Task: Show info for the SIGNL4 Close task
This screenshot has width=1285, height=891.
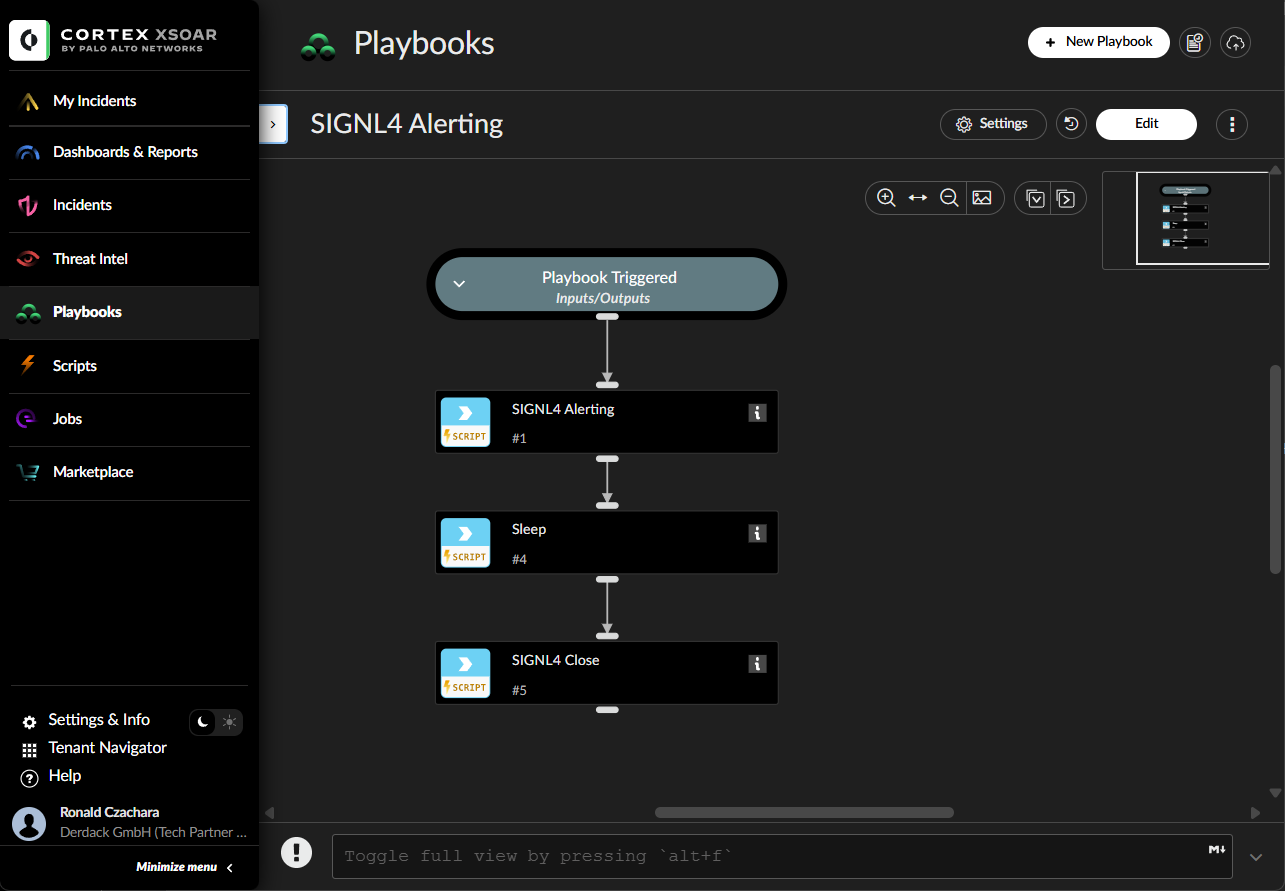Action: [757, 663]
